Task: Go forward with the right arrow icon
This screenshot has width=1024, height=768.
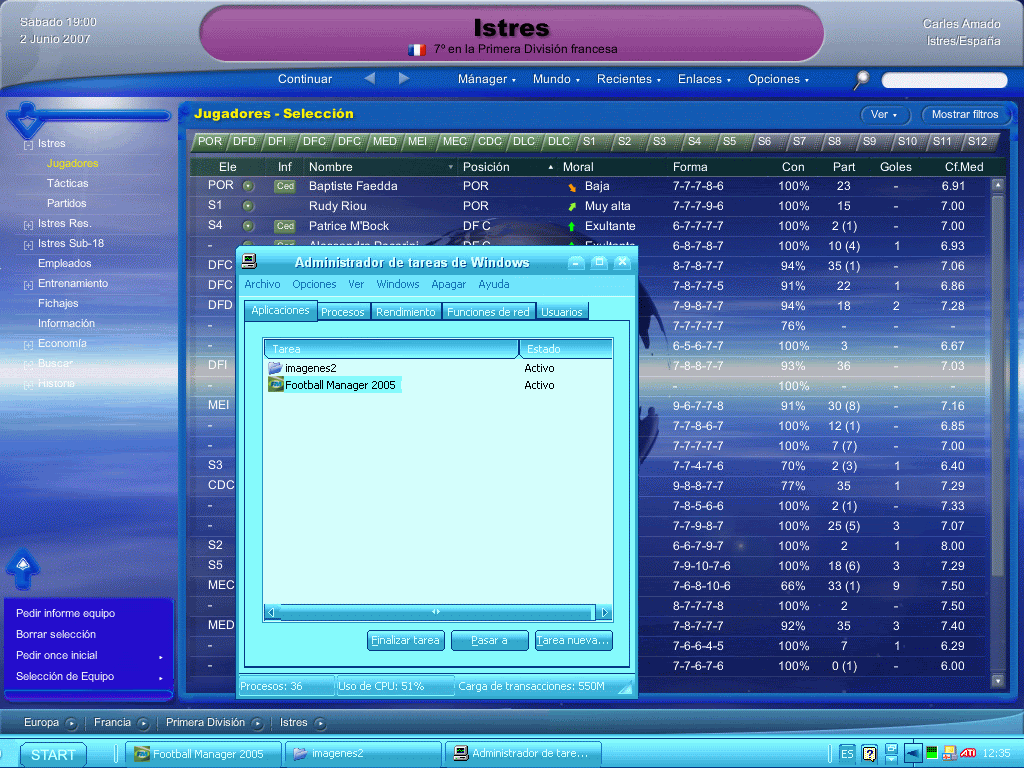Action: point(404,78)
